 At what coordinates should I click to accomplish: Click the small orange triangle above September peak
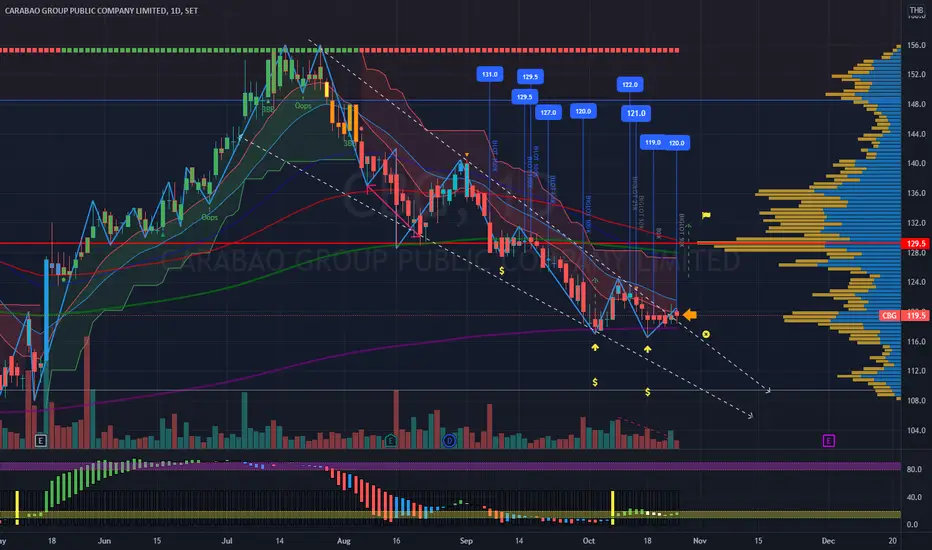(467, 155)
